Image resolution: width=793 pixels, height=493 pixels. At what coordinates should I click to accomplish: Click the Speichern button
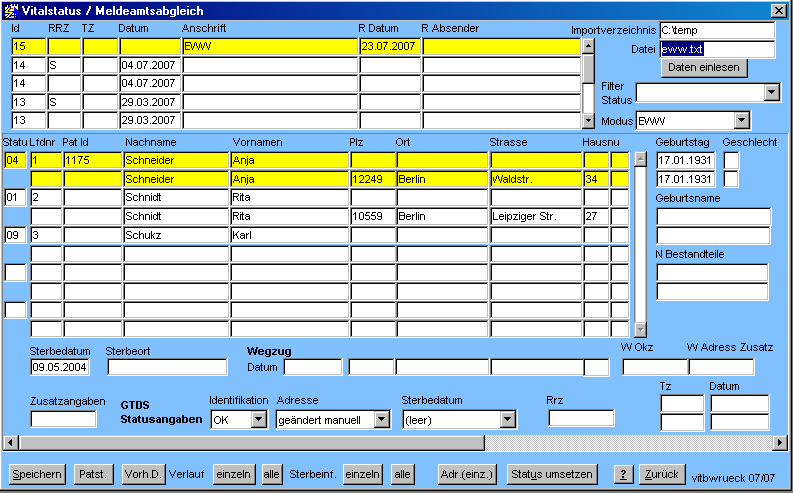pos(38,474)
